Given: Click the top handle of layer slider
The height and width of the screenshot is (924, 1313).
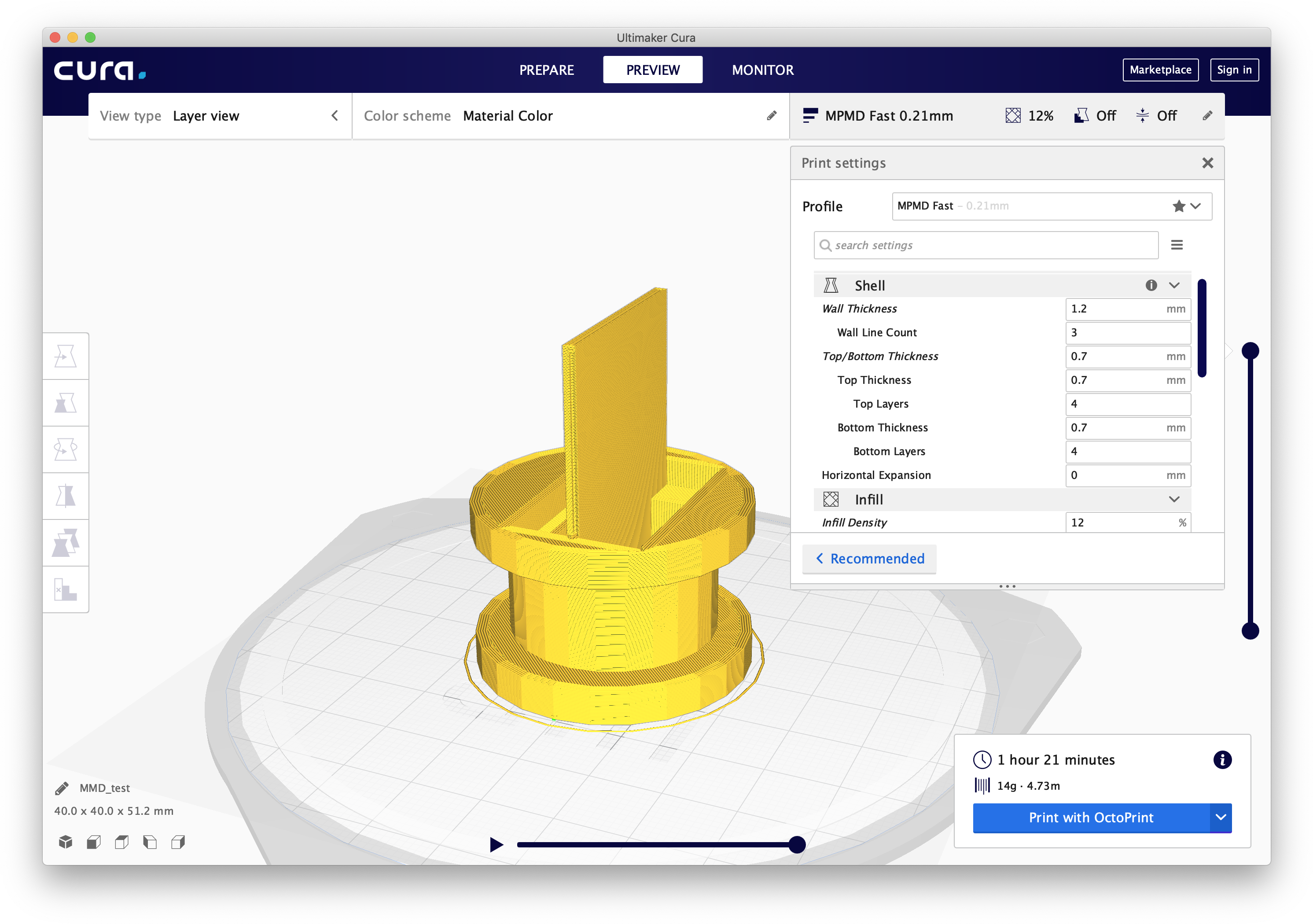Looking at the screenshot, I should tap(1250, 350).
